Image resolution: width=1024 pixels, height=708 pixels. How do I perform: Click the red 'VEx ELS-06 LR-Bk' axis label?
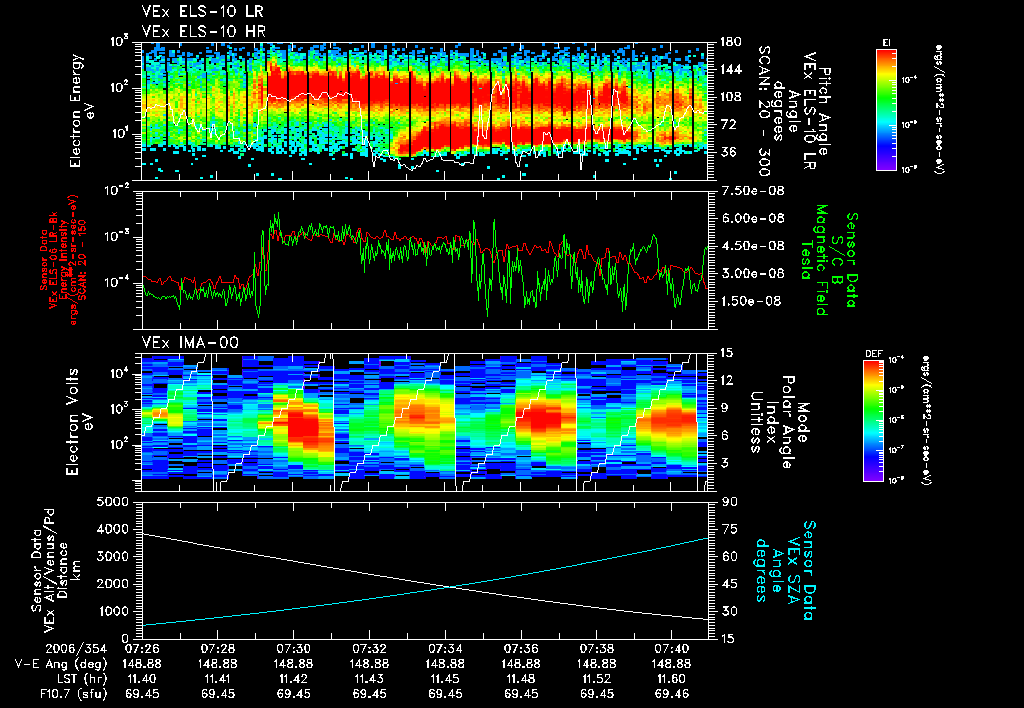coord(54,260)
